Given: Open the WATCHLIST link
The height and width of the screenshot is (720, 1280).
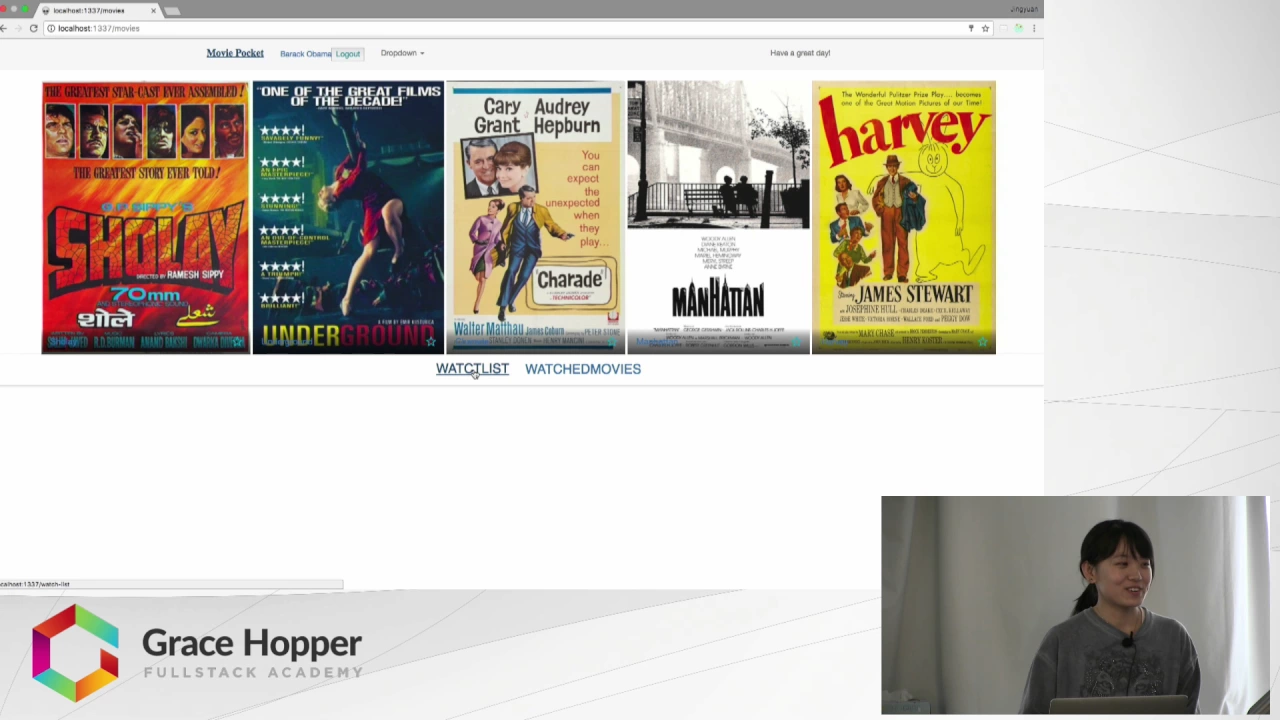Looking at the screenshot, I should click(x=472, y=369).
